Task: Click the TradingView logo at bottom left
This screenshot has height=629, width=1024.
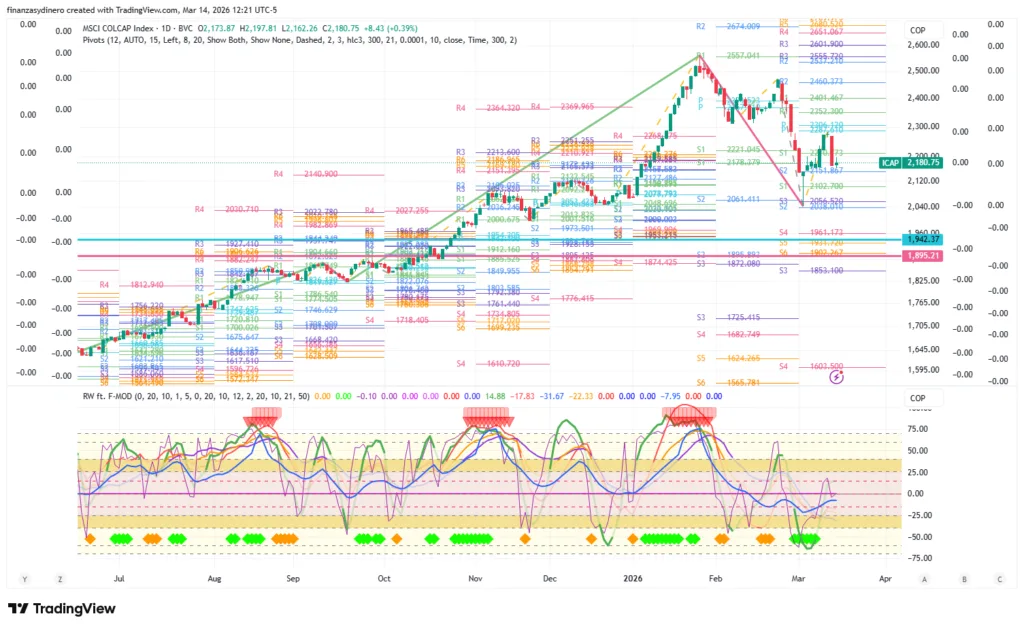Action: [62, 608]
